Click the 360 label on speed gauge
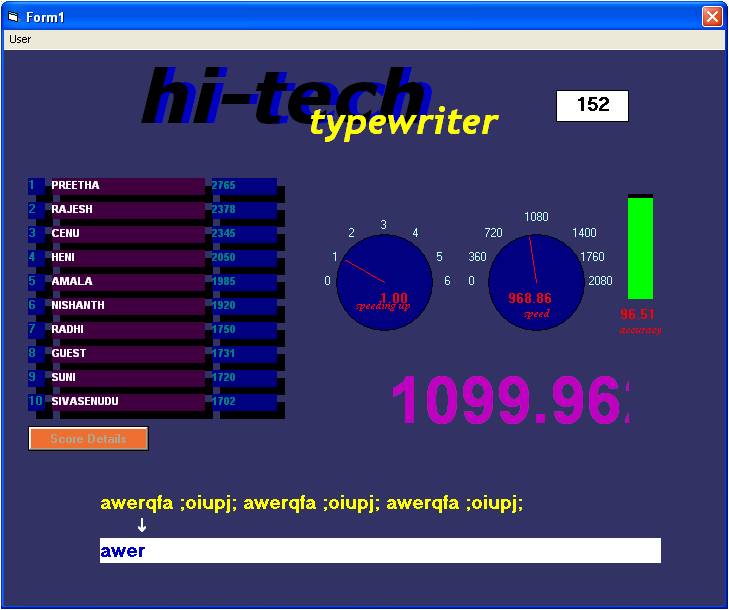Viewport: 729px width, 610px height. [x=477, y=257]
